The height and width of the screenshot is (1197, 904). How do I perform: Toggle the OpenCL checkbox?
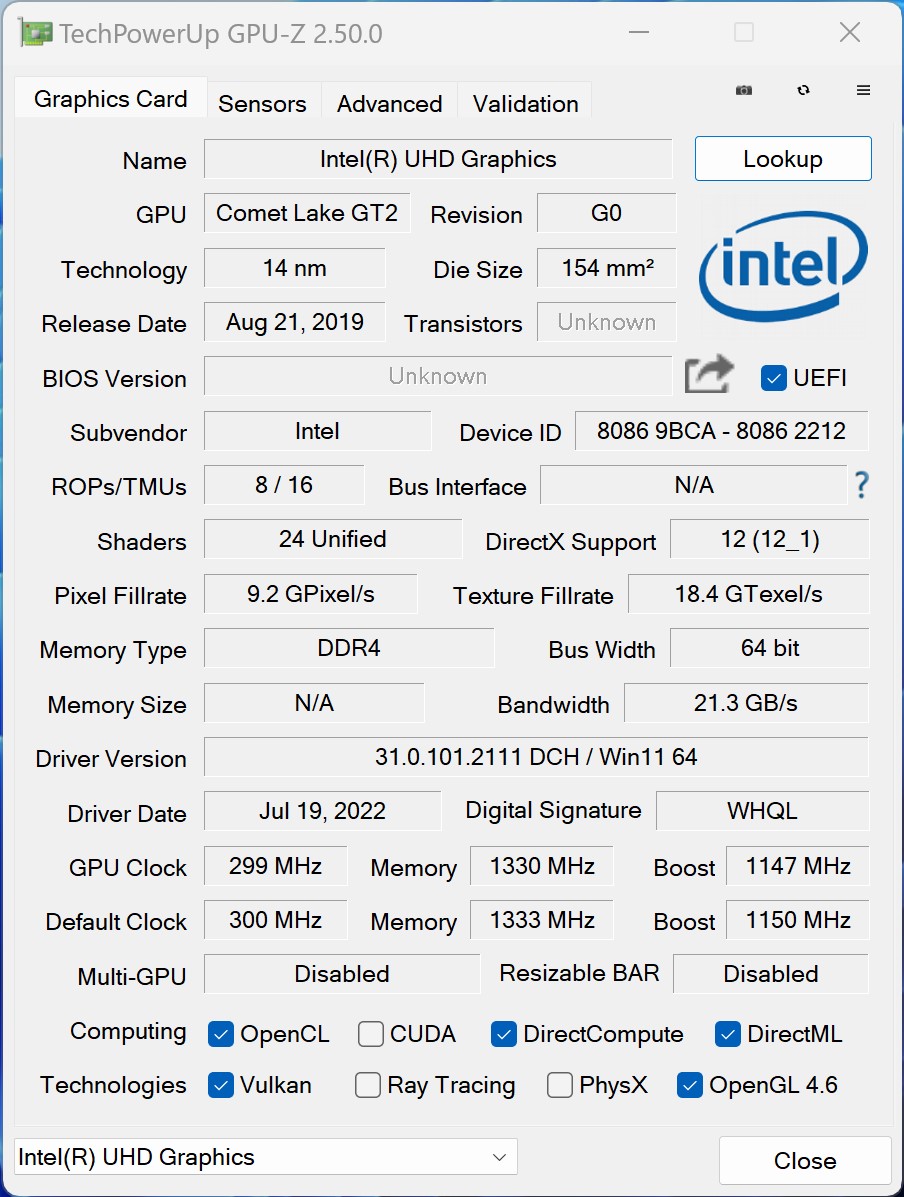(221, 1034)
